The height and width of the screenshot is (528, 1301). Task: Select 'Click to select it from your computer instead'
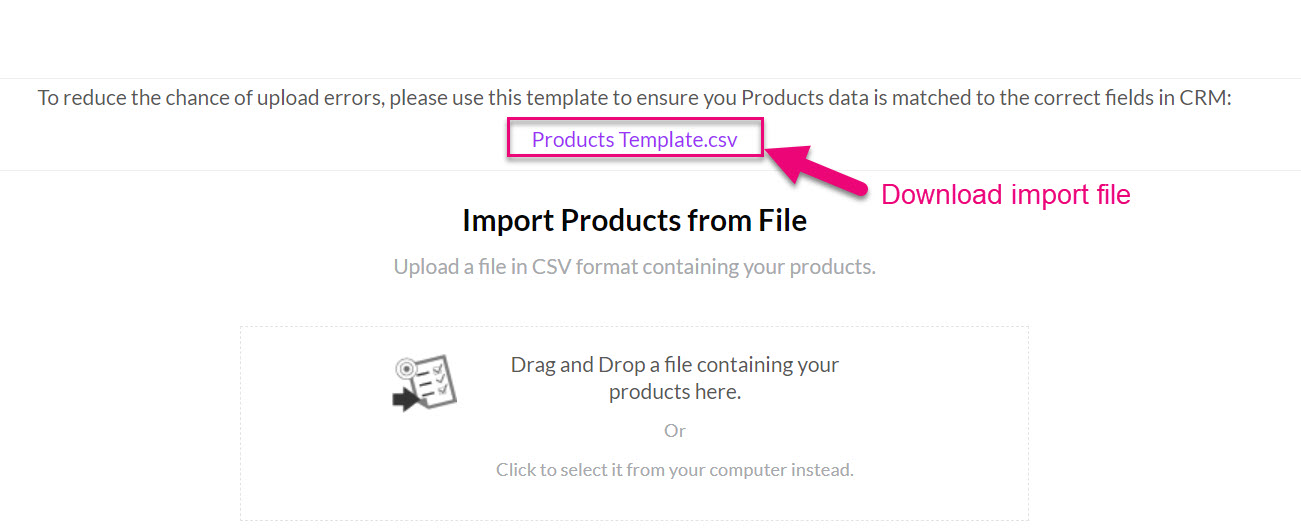(675, 469)
